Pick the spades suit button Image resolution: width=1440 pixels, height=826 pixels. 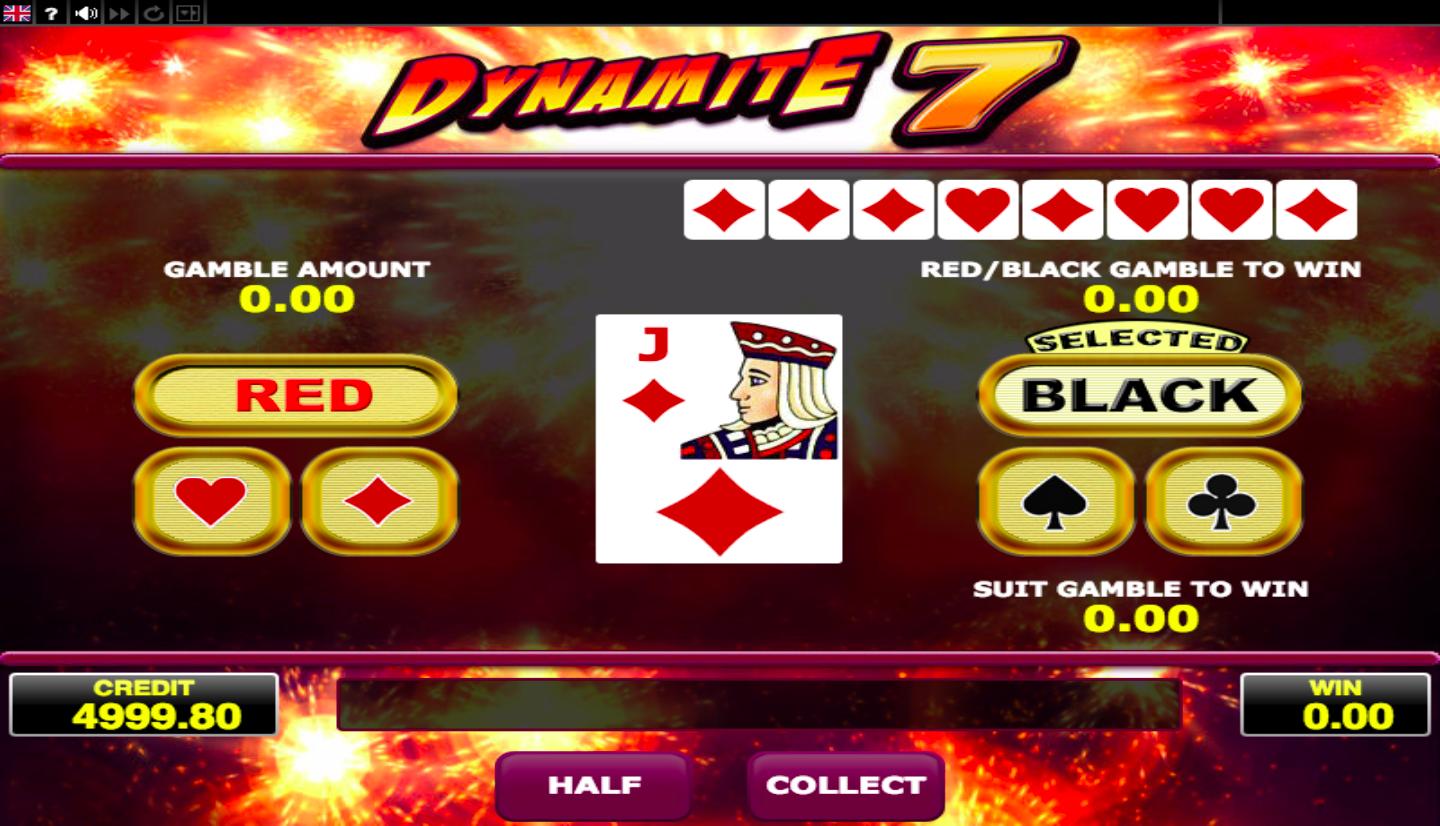[1056, 501]
